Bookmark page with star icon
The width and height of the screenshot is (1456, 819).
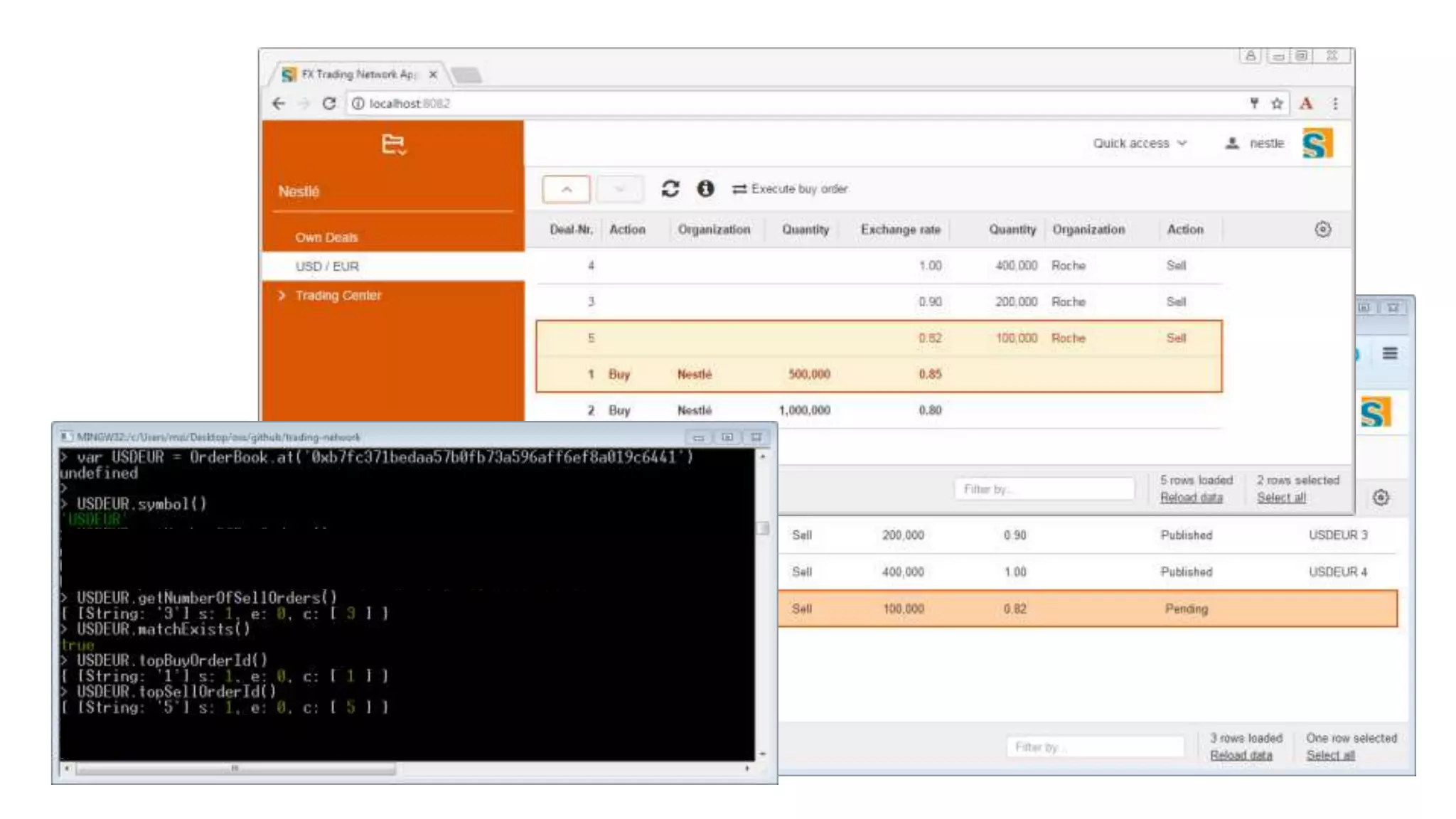click(1277, 104)
